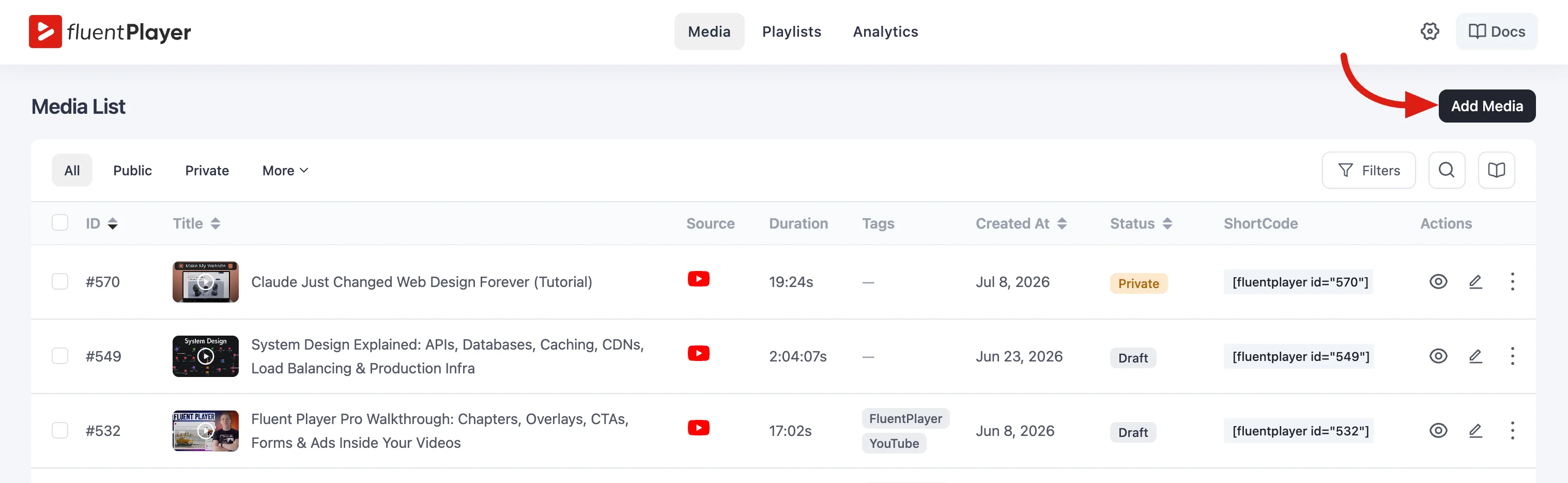
Task: Play the System Design thumbnail
Action: click(205, 356)
